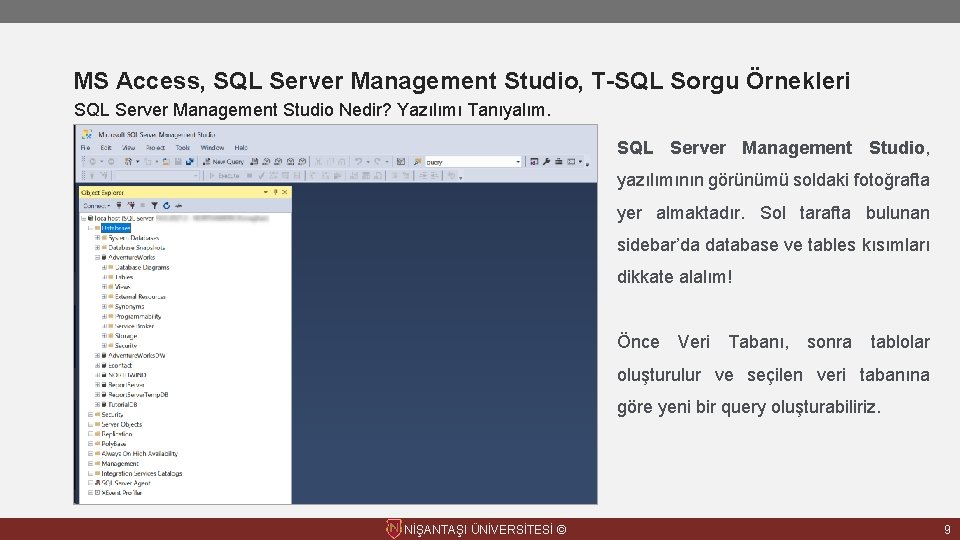Close the Object Explorer panel

[x=285, y=192]
